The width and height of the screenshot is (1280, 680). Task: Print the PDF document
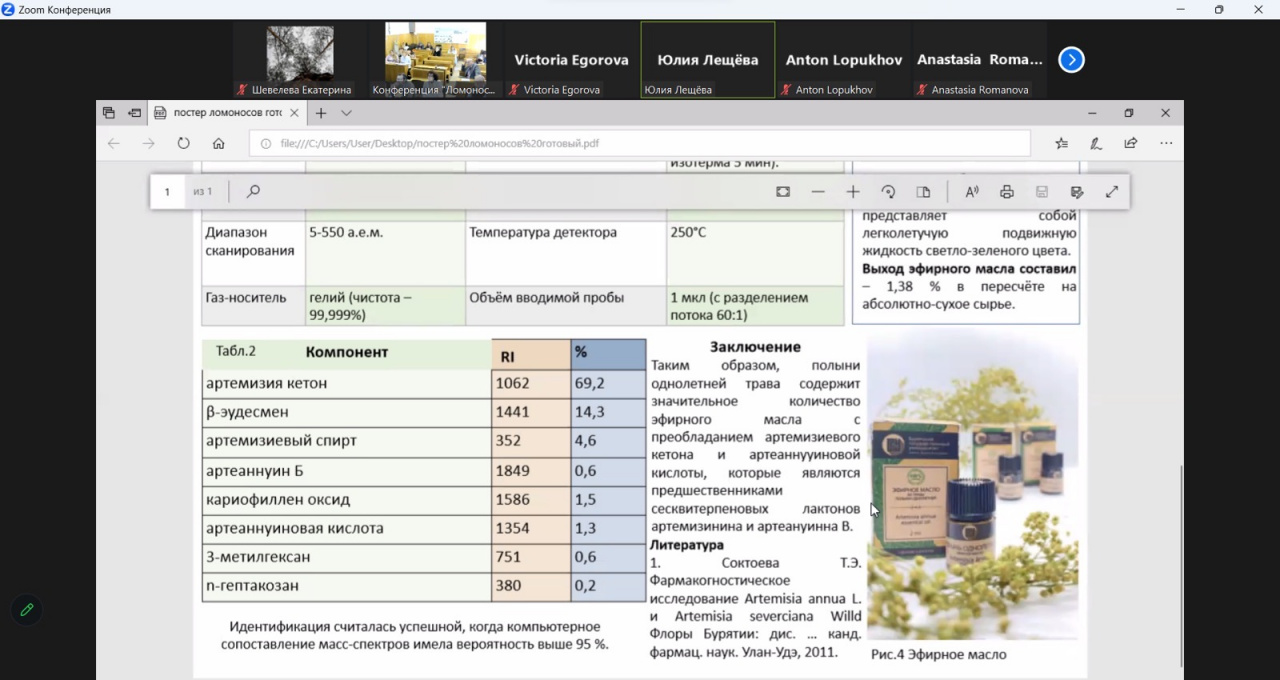1007,192
